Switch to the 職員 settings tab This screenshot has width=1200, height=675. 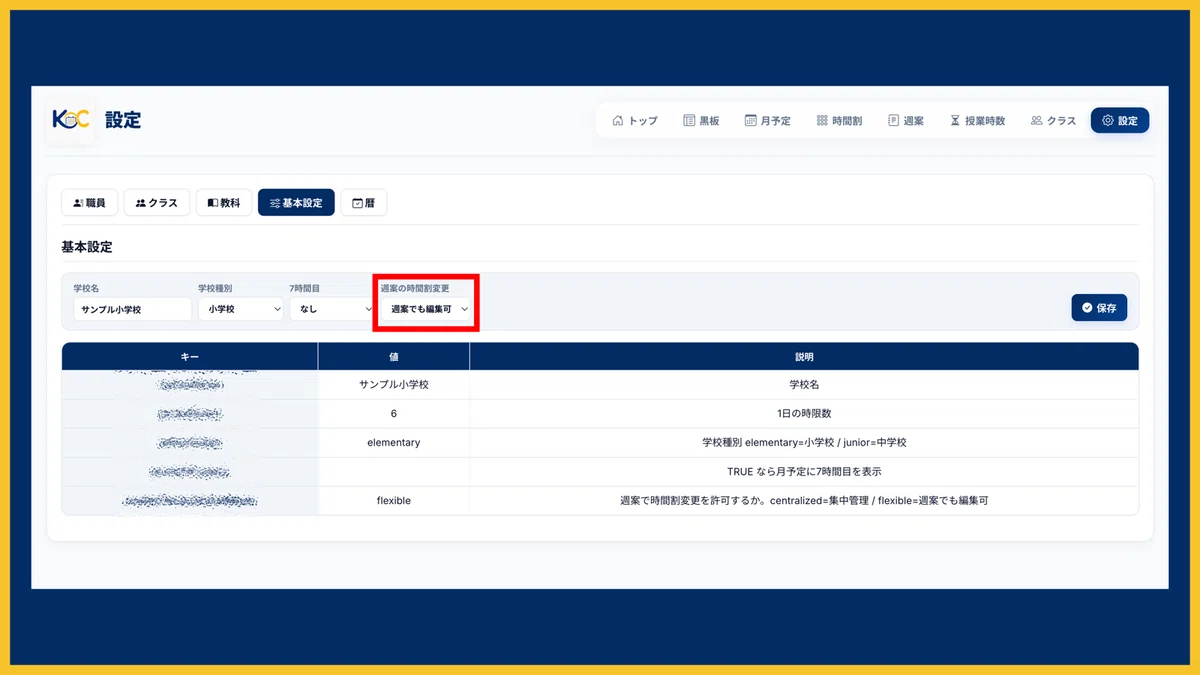[90, 202]
